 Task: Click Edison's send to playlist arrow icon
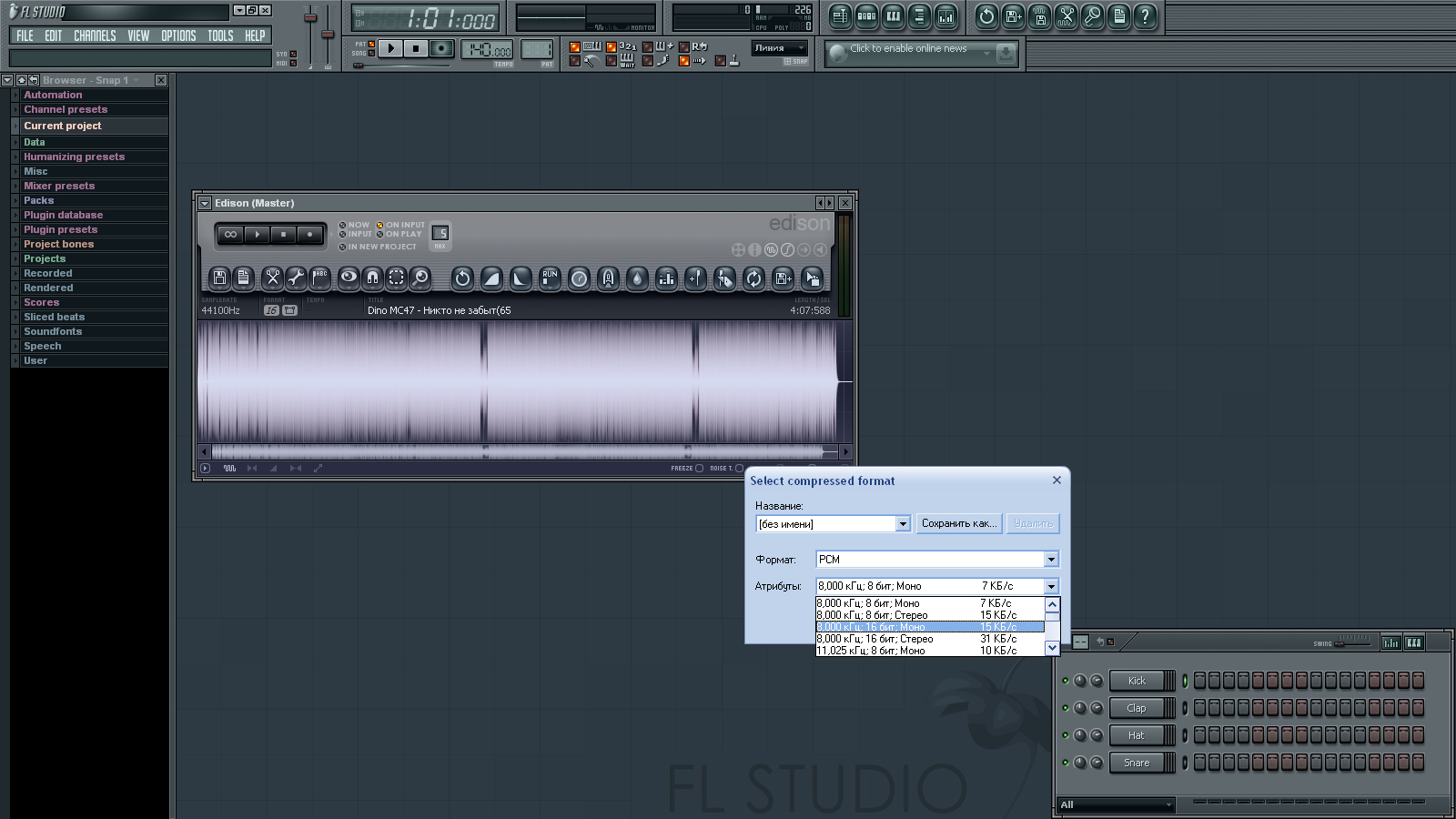(x=812, y=278)
